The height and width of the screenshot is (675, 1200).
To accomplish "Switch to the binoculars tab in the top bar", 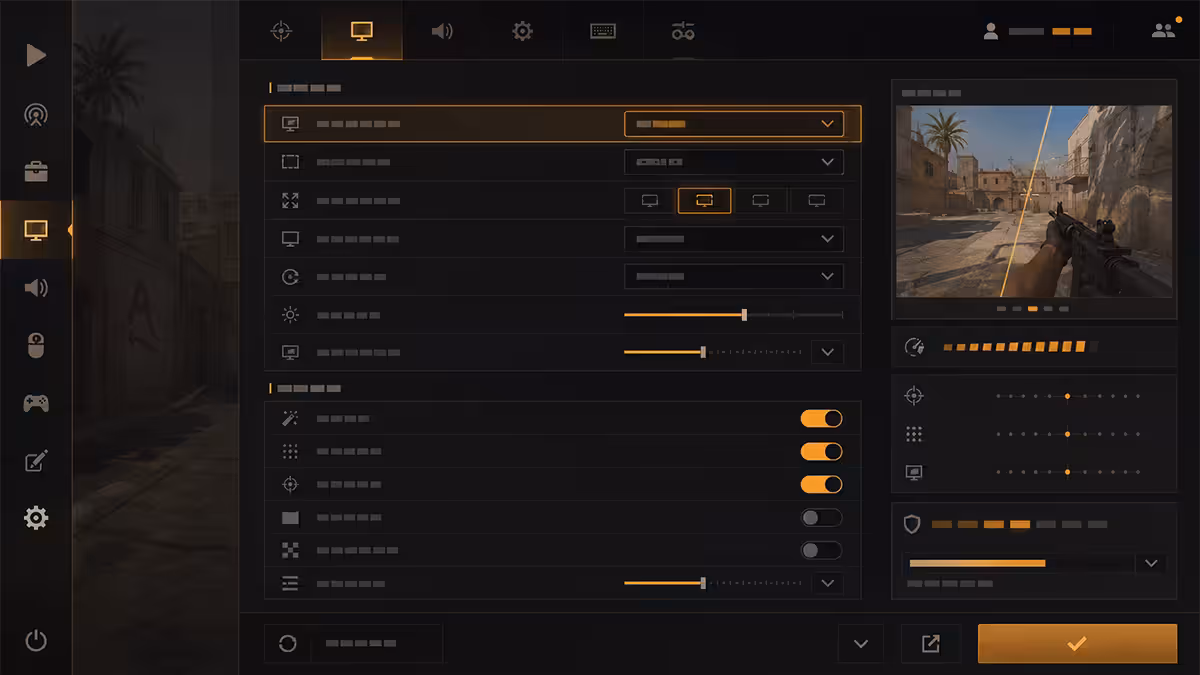I will click(x=683, y=31).
